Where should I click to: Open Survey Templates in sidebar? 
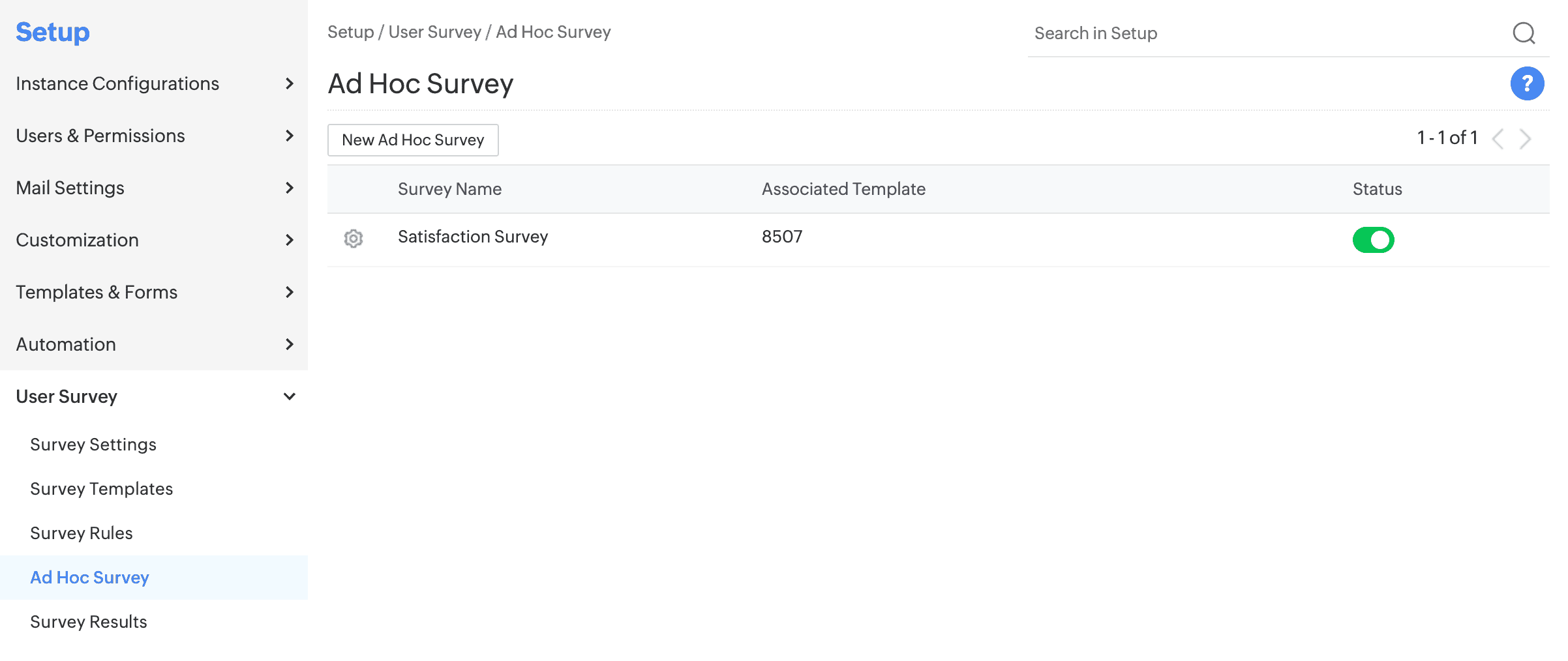pos(102,489)
